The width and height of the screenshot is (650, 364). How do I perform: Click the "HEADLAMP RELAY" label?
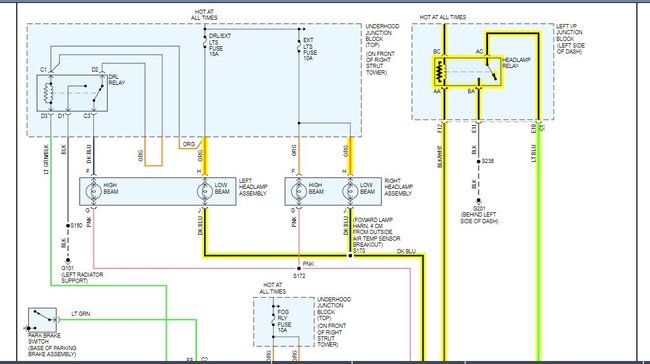tap(517, 63)
